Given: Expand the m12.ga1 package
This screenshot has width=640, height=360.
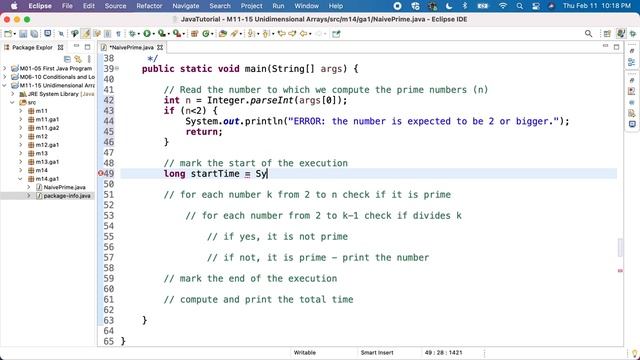Looking at the screenshot, I should 21,145.
